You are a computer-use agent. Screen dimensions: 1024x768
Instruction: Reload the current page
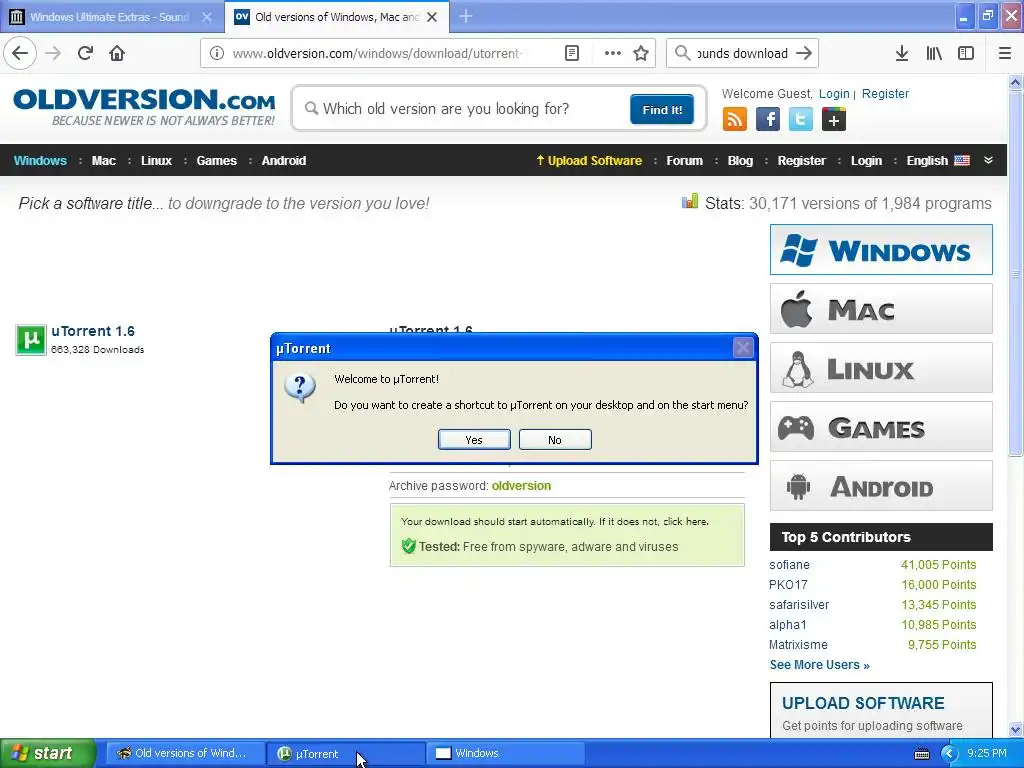click(85, 53)
